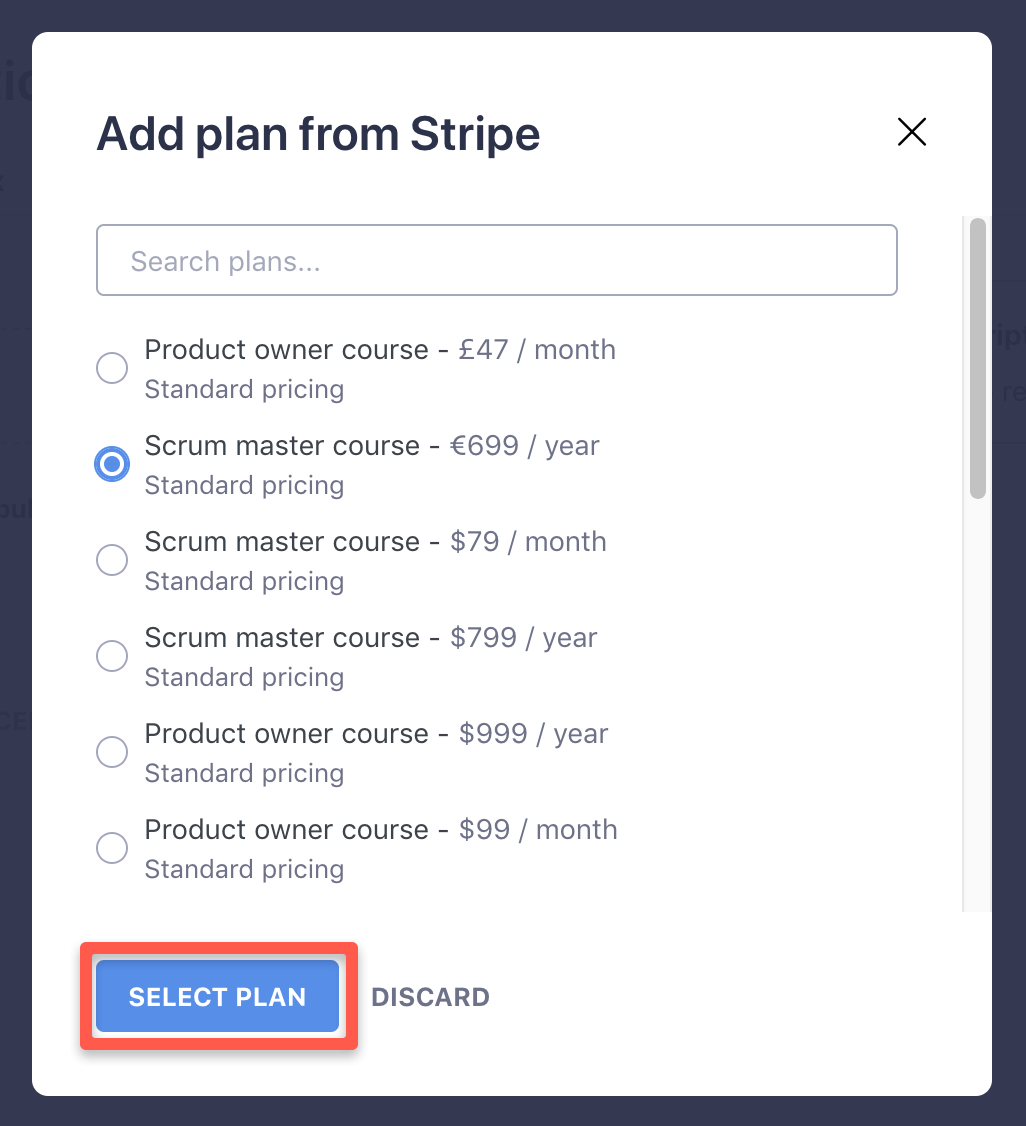The image size is (1026, 1126).
Task: Click the DISCARD button
Action: [430, 997]
